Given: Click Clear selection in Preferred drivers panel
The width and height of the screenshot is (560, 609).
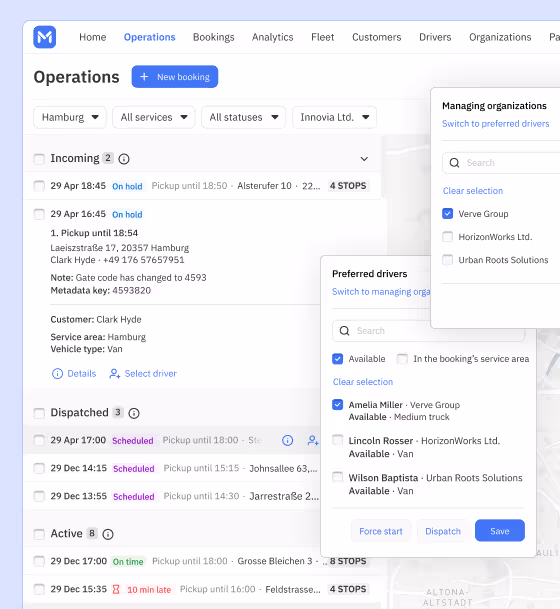Looking at the screenshot, I should click(363, 382).
